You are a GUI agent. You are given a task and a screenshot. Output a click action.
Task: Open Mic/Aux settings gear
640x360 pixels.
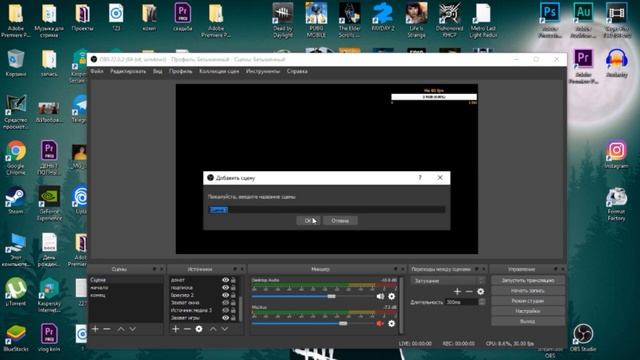click(x=391, y=323)
